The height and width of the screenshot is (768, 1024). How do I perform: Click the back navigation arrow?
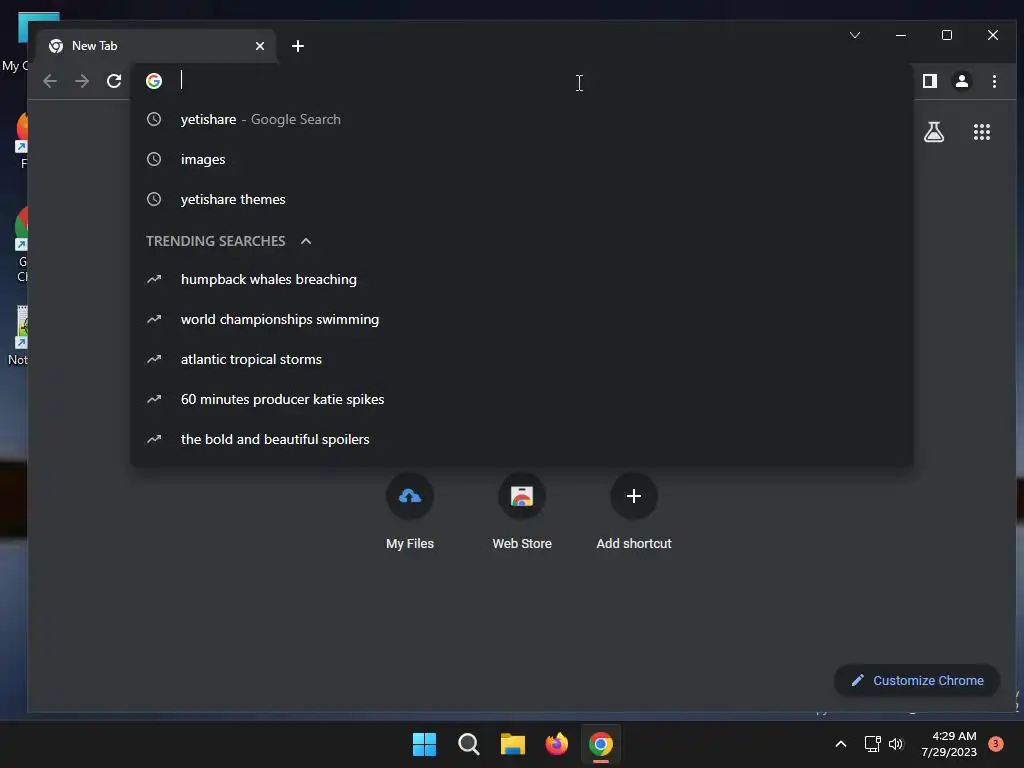click(x=50, y=81)
